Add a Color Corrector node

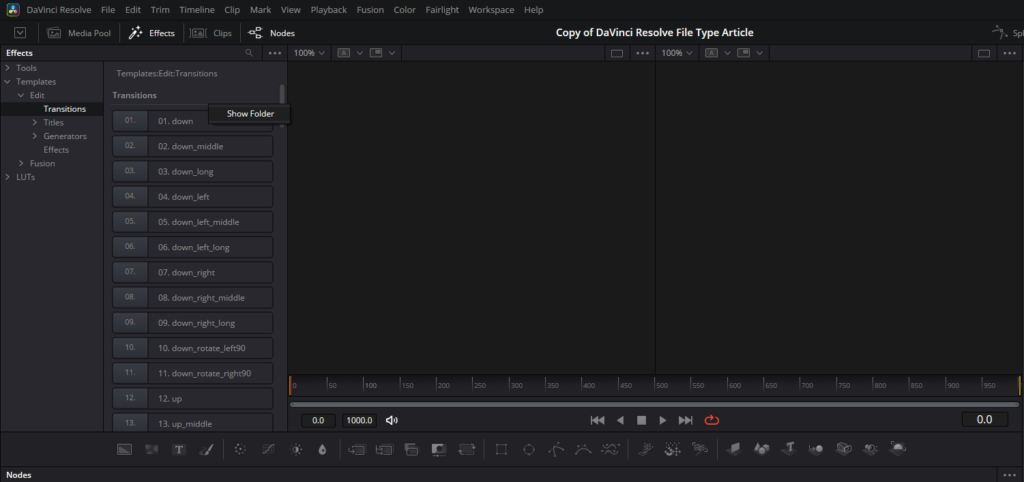click(240, 449)
